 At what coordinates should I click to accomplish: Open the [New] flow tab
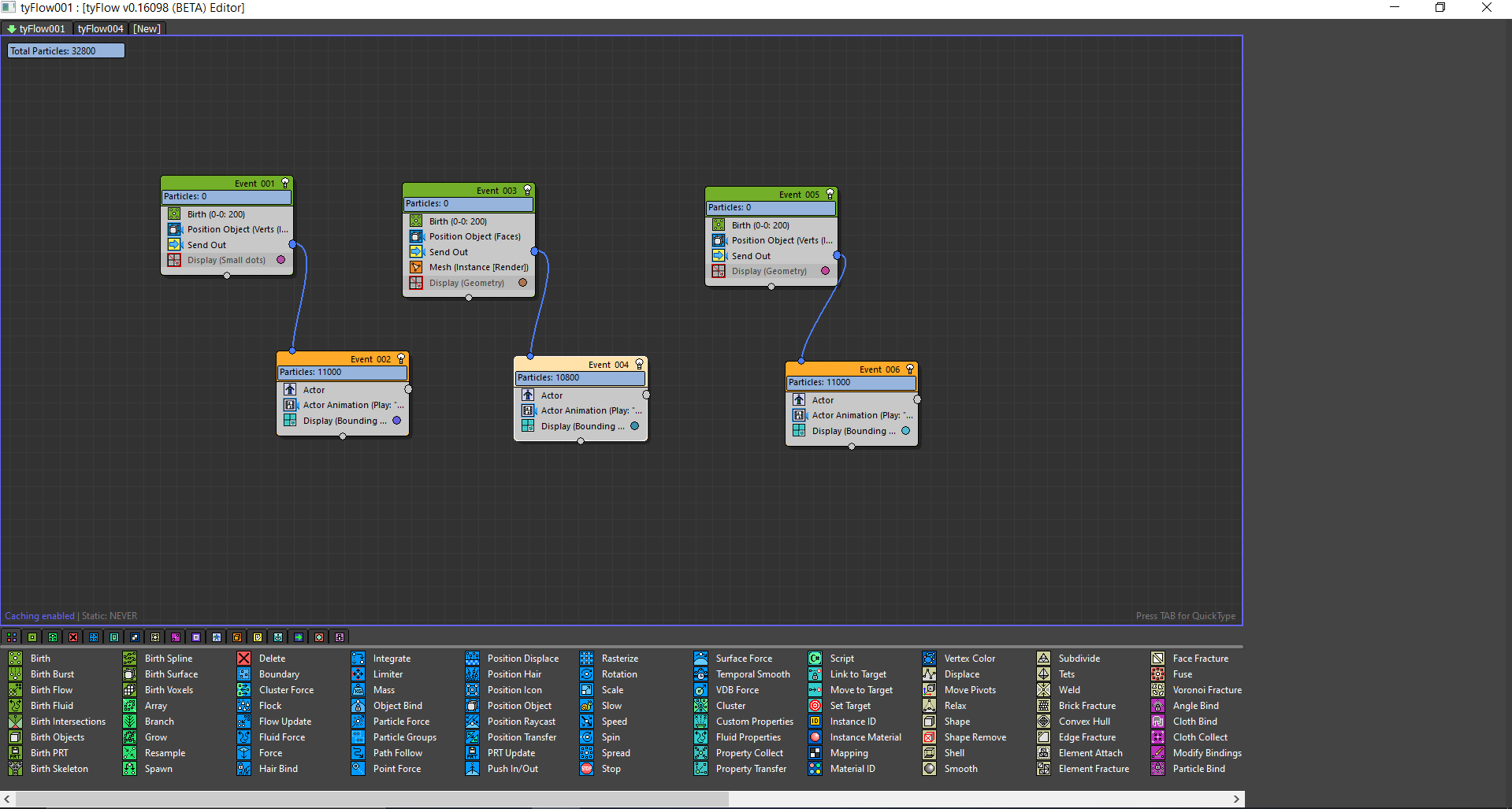[147, 29]
